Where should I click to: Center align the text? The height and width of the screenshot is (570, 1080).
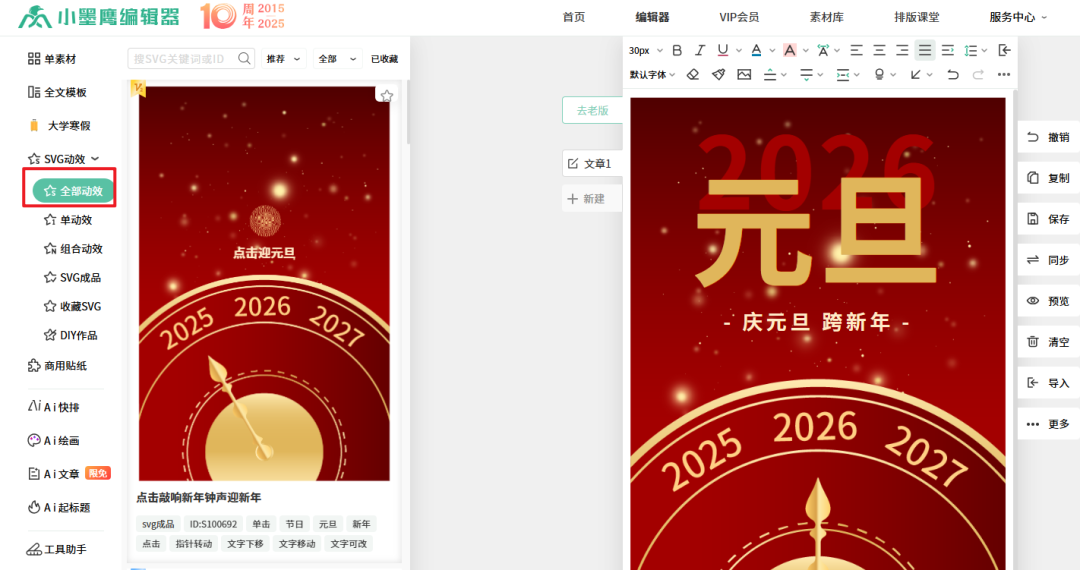[x=880, y=50]
